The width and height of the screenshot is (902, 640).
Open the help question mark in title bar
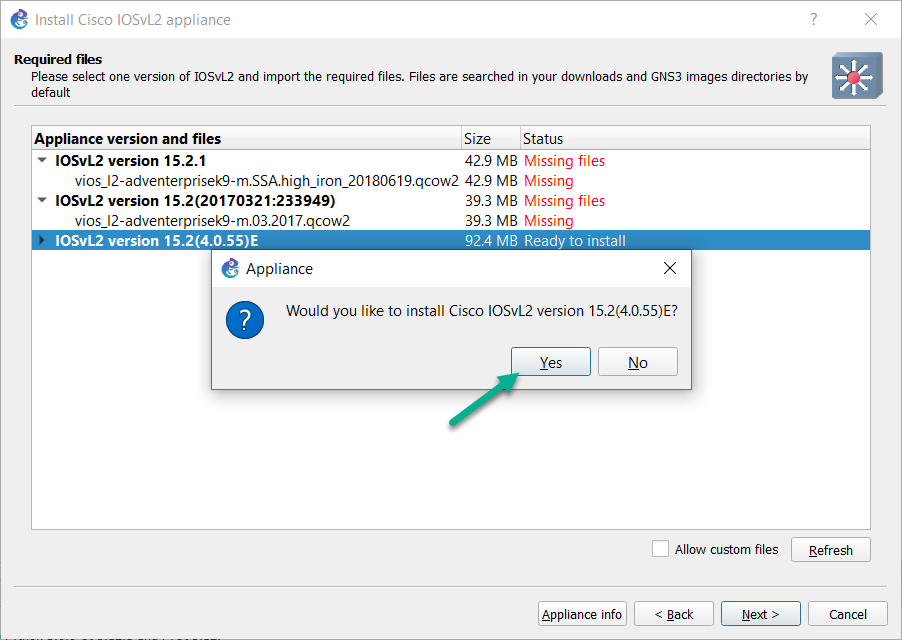(x=813, y=19)
